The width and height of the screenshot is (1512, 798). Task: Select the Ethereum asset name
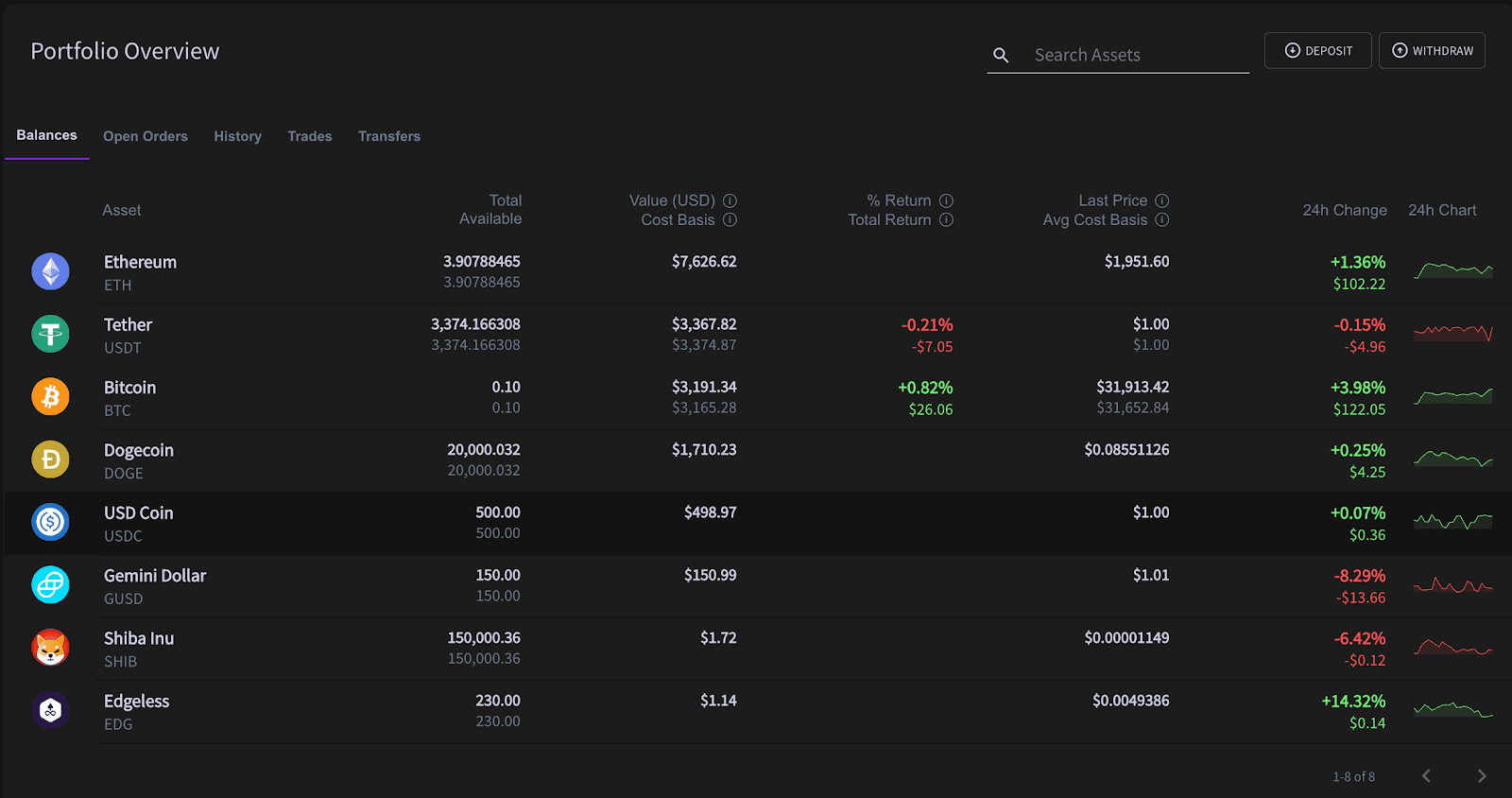pos(140,262)
